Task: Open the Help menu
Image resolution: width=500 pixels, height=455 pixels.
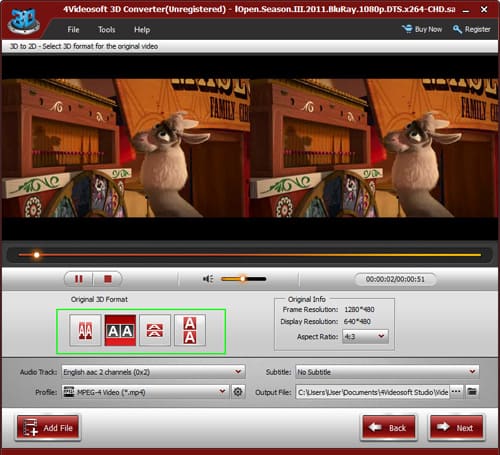Action: 142,30
